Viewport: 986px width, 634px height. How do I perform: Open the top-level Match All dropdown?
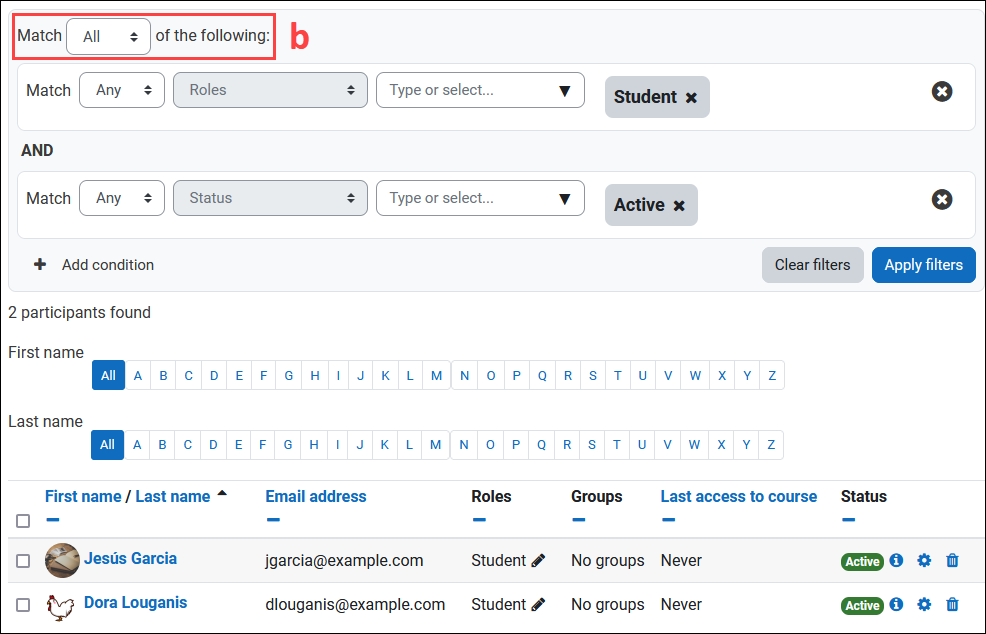108,36
